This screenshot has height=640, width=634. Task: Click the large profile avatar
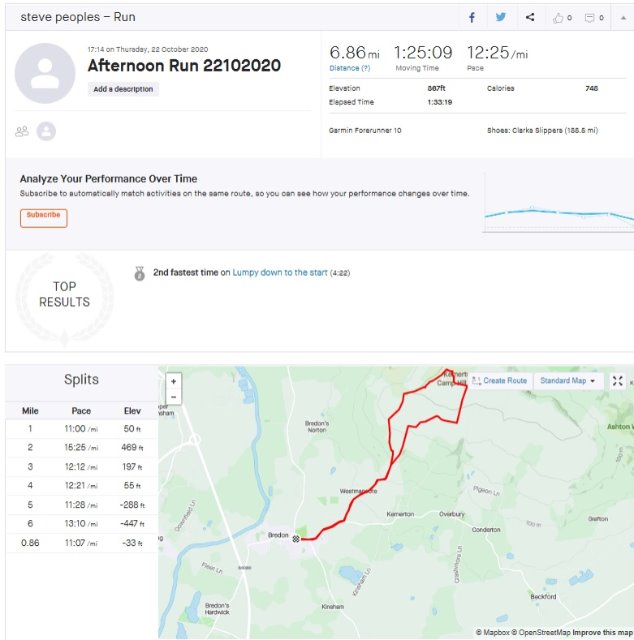[45, 73]
